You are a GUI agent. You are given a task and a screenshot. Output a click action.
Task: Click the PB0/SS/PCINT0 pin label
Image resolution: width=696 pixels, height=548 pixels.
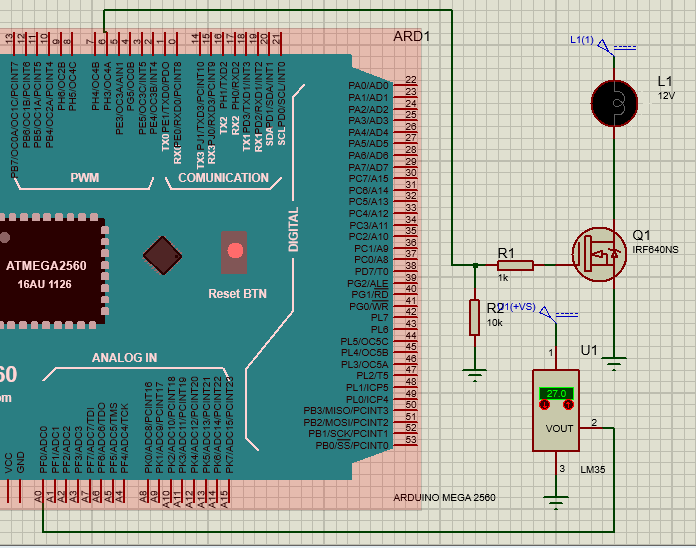[x=352, y=445]
